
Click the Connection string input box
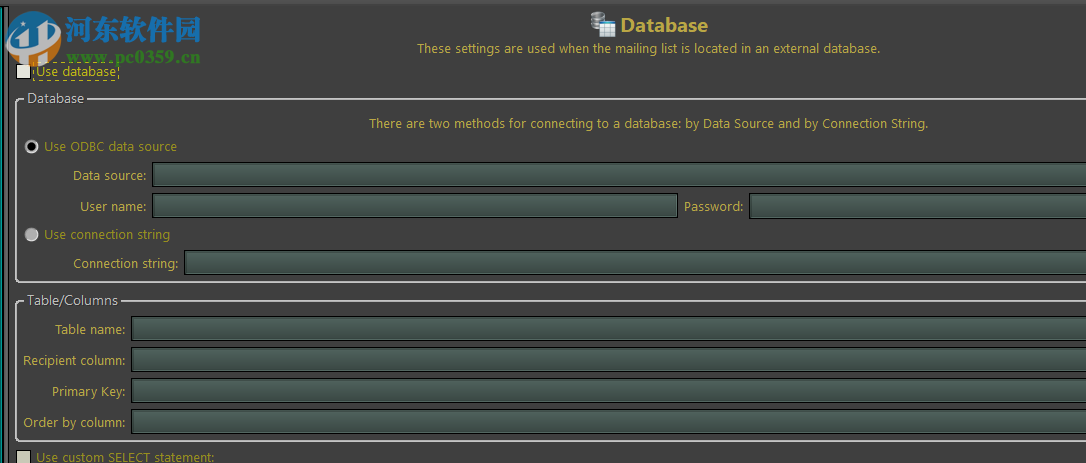point(634,264)
